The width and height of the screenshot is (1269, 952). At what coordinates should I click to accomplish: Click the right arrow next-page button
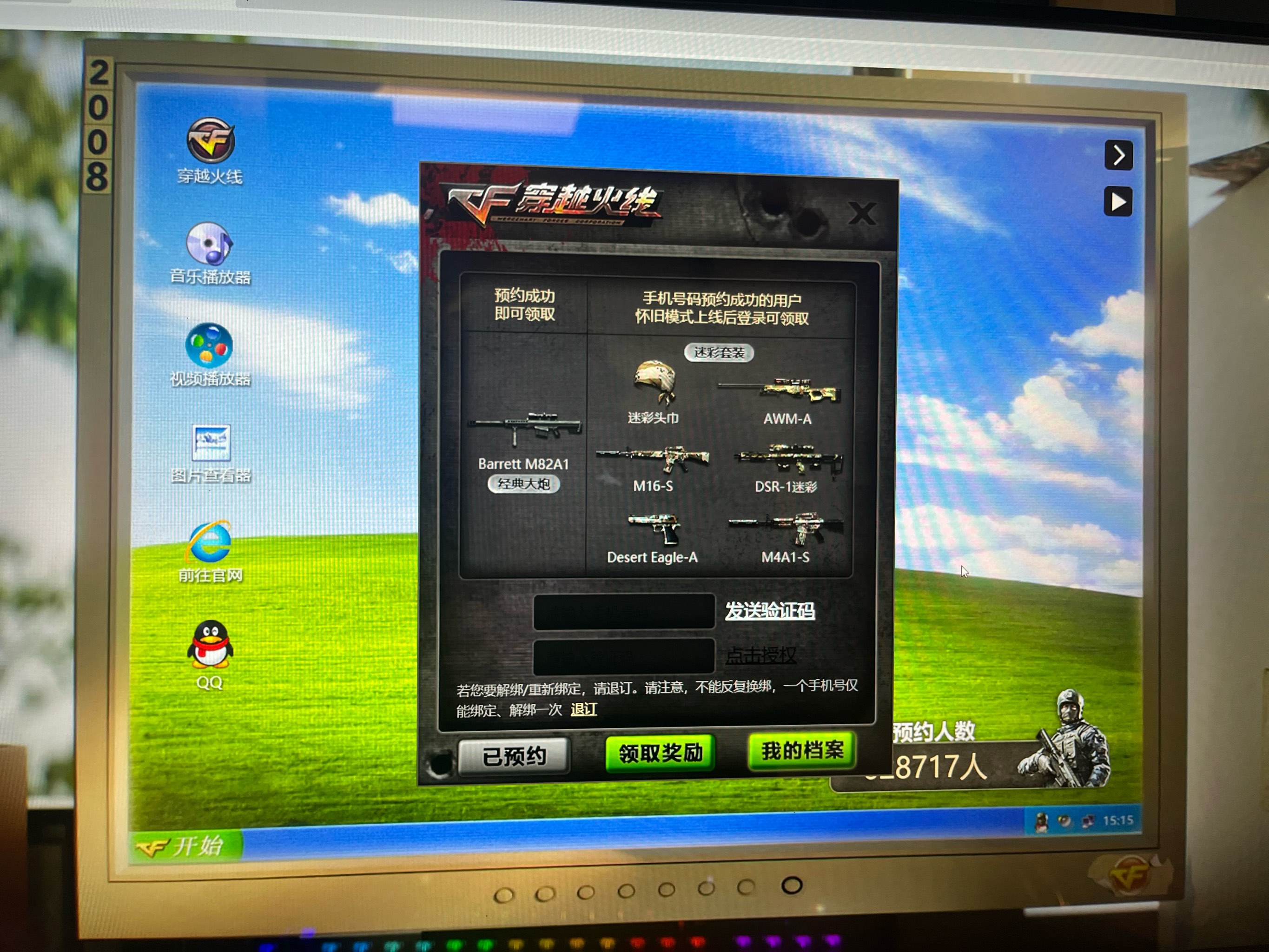point(1119,155)
